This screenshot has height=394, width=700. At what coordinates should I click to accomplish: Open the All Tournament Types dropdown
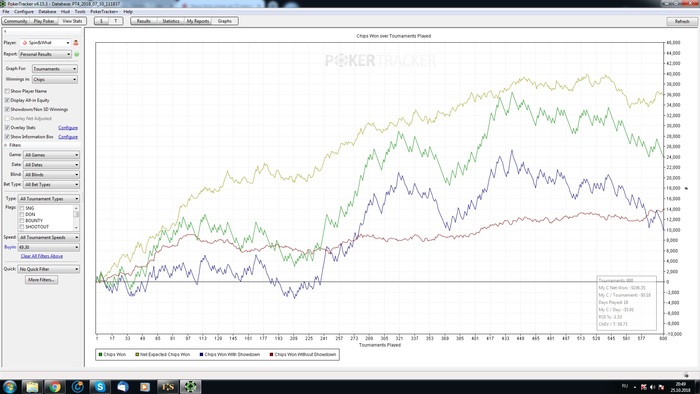49,199
